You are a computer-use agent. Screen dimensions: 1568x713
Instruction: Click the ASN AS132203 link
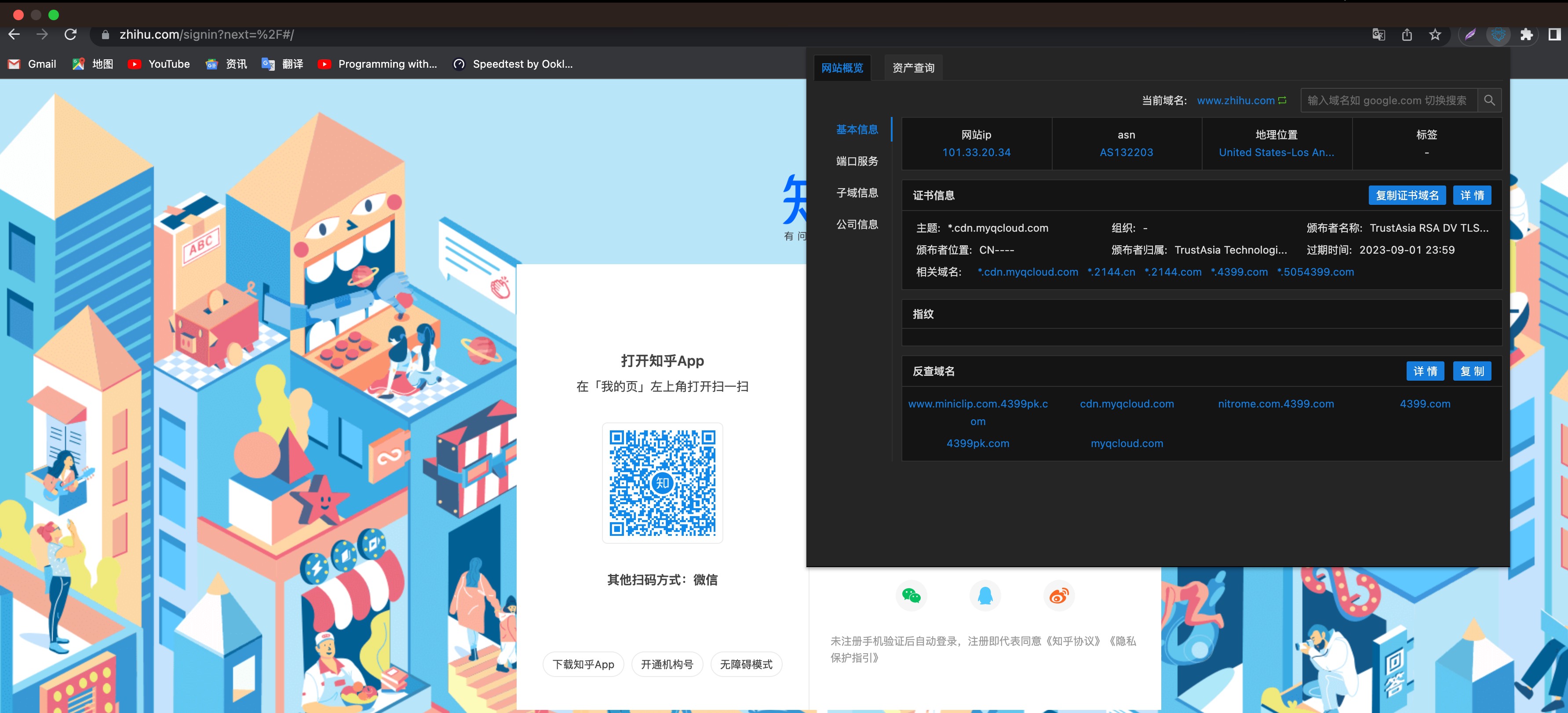pos(1126,153)
